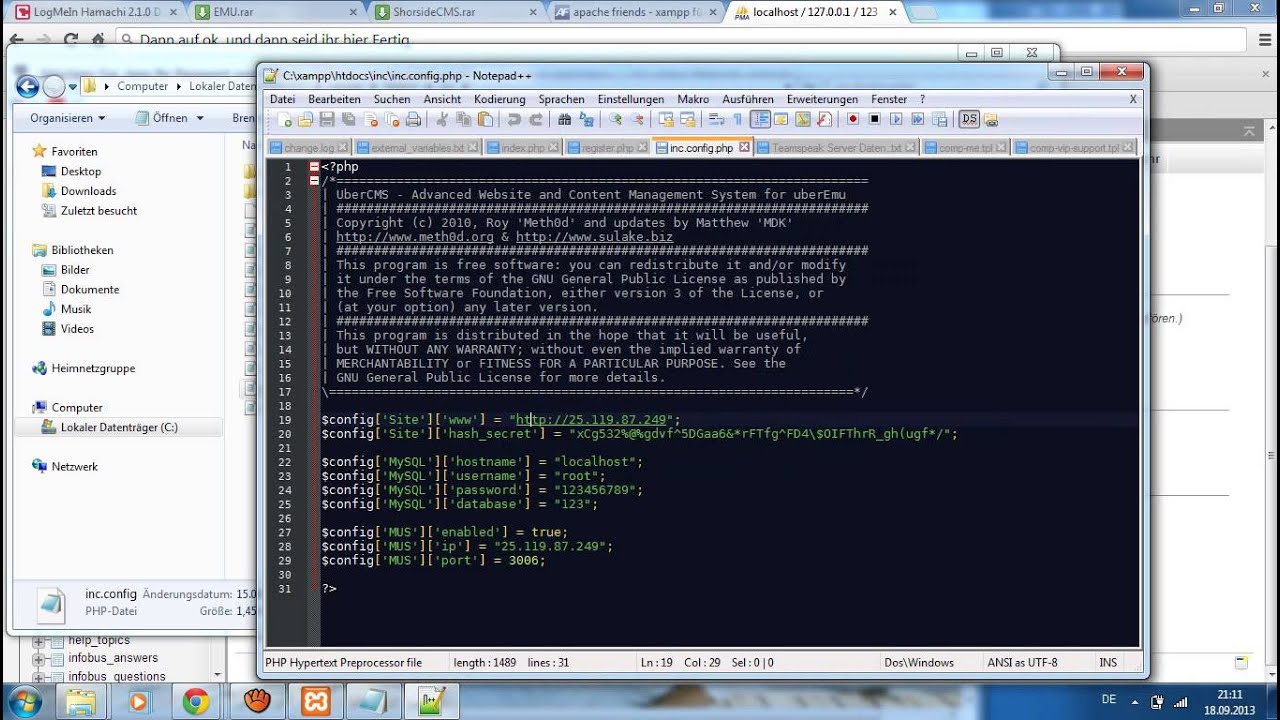Open the Erweiterungen menu
The image size is (1280, 720).
[822, 99]
